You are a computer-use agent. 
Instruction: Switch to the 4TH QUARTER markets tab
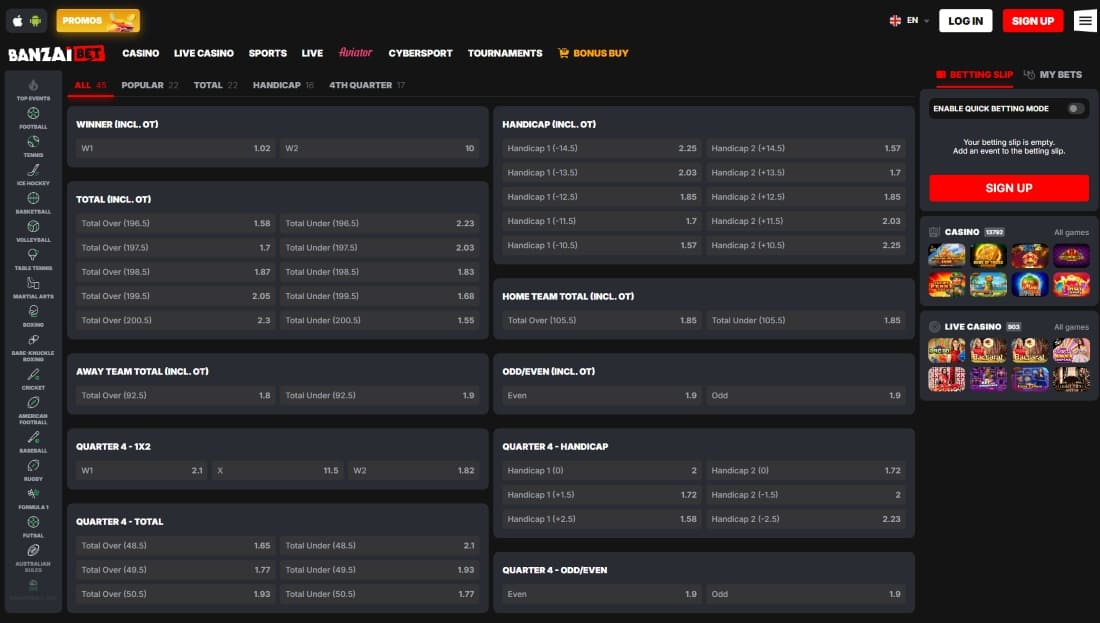point(367,85)
